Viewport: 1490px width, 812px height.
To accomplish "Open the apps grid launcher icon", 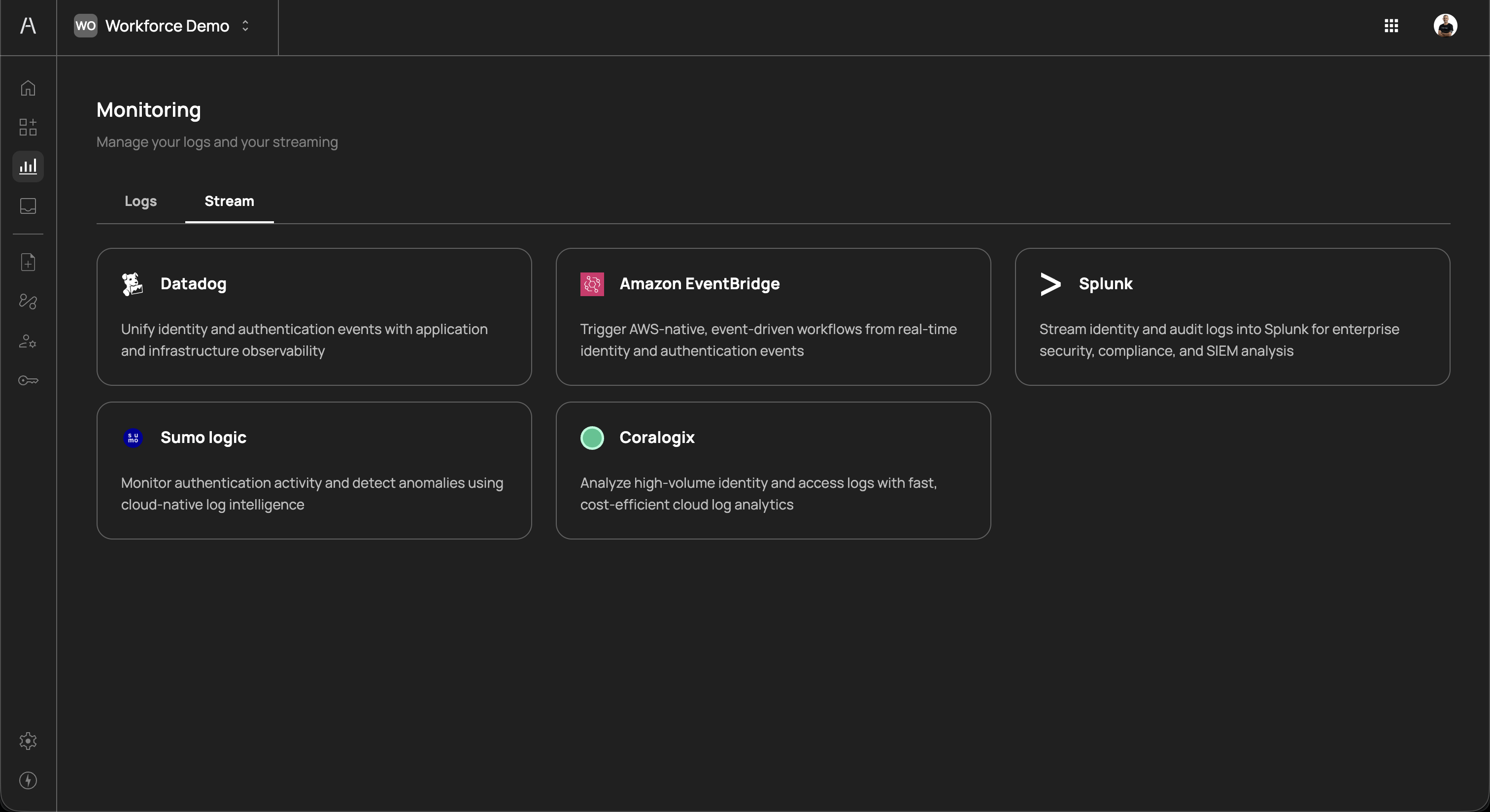I will [1391, 26].
